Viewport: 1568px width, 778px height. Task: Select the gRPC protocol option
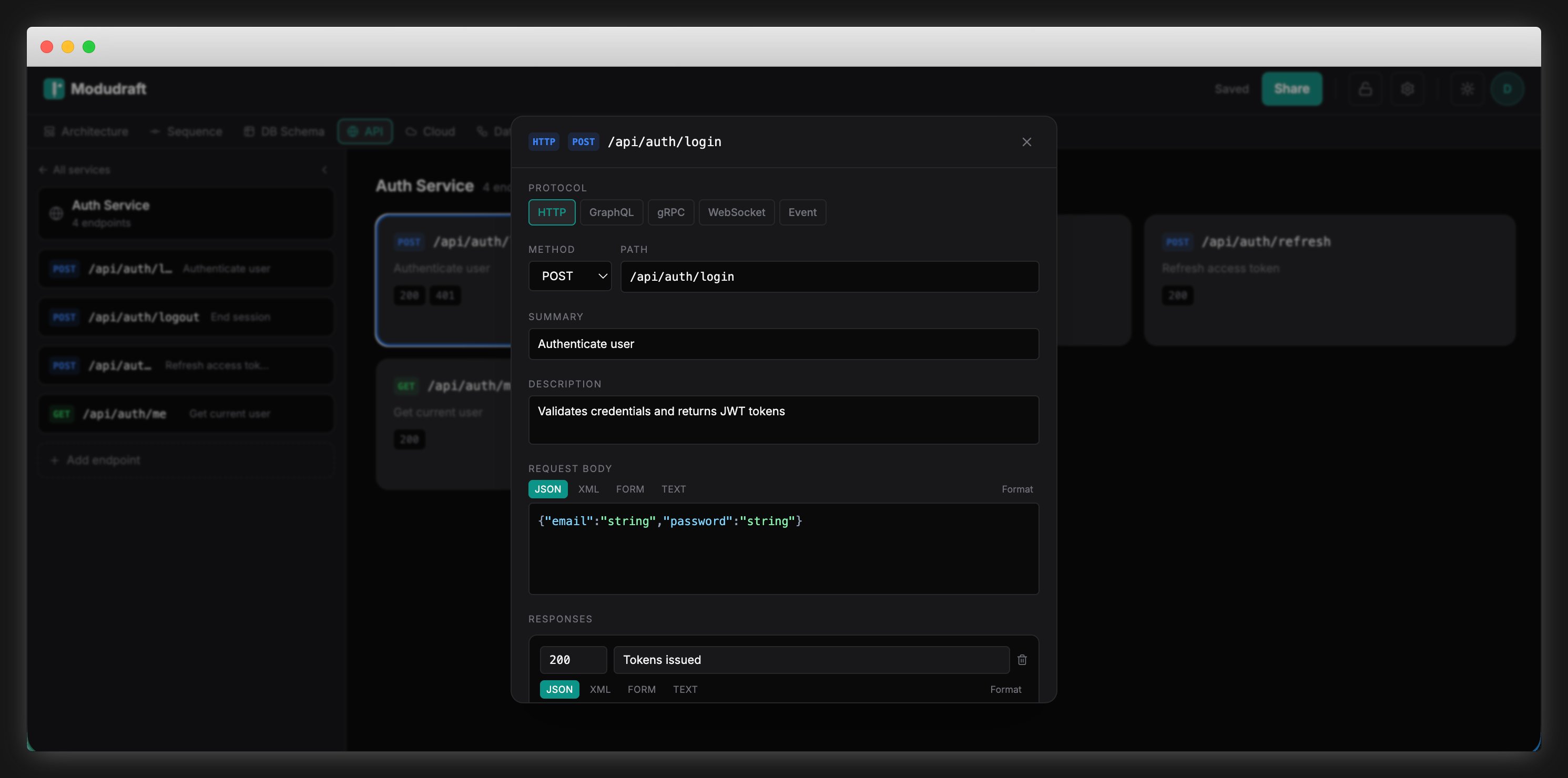tap(671, 212)
